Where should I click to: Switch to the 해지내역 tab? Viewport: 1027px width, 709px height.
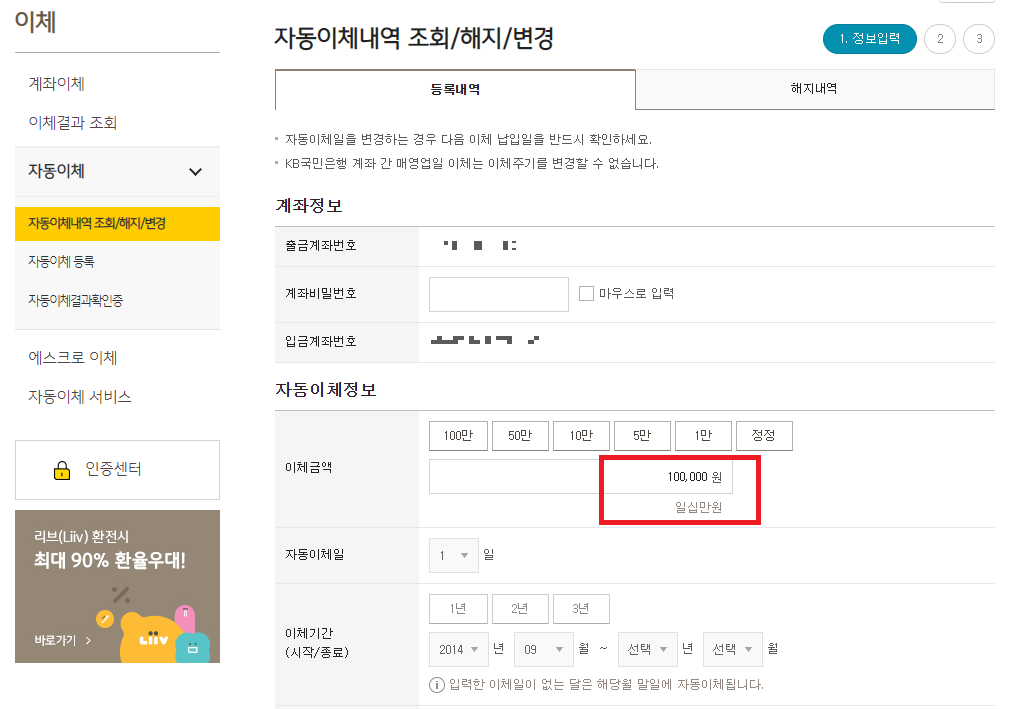(815, 89)
